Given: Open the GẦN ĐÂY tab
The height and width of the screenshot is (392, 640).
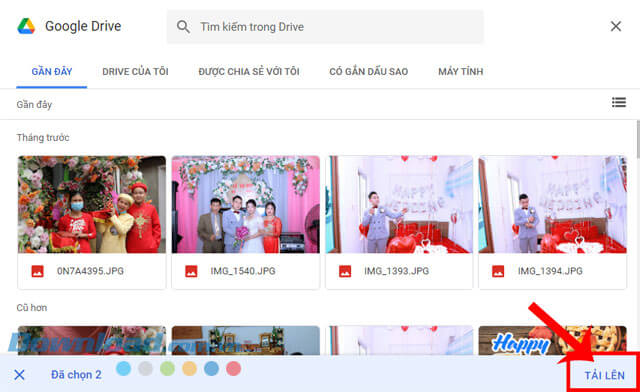Looking at the screenshot, I should pyautogui.click(x=52, y=71).
